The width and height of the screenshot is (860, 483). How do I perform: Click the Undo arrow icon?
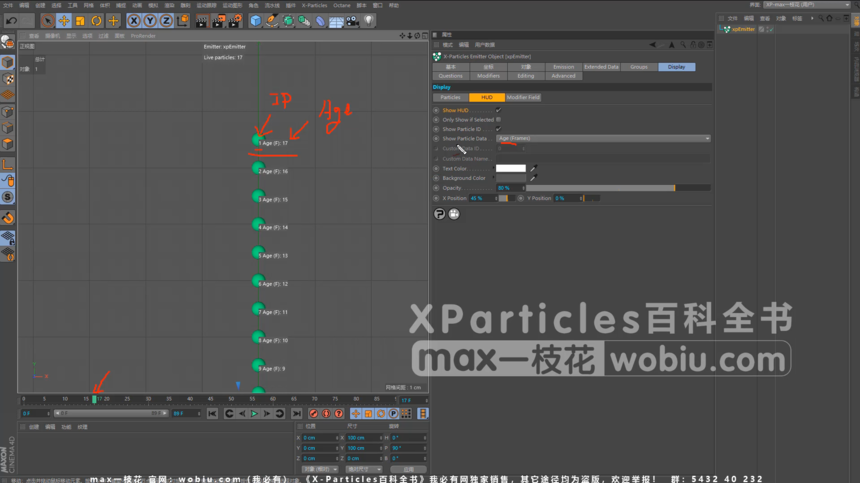coord(11,21)
